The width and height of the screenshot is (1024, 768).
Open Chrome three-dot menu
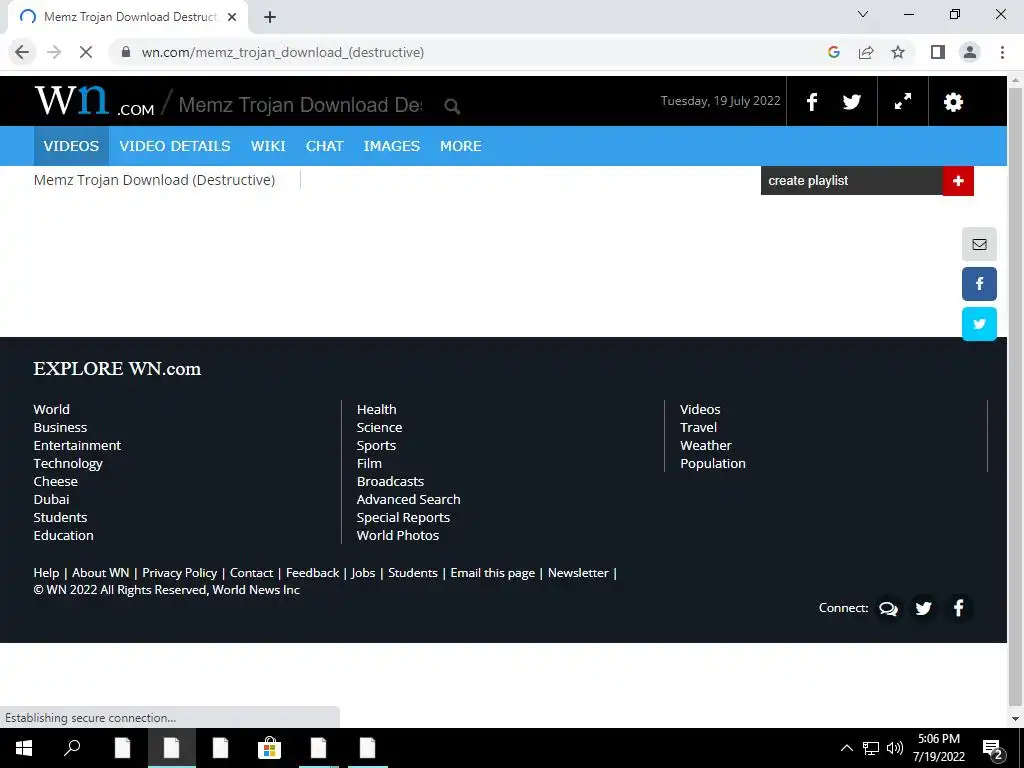click(1002, 52)
